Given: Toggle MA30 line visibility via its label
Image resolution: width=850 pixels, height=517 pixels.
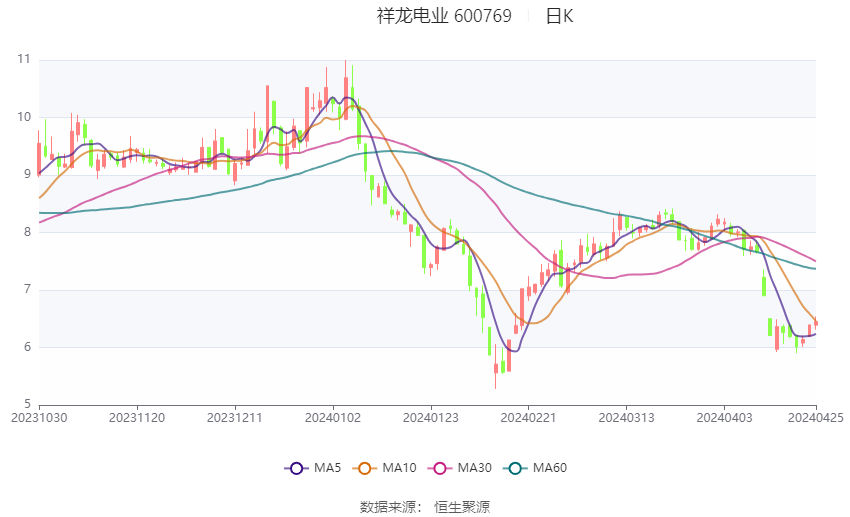Looking at the screenshot, I should pos(470,467).
